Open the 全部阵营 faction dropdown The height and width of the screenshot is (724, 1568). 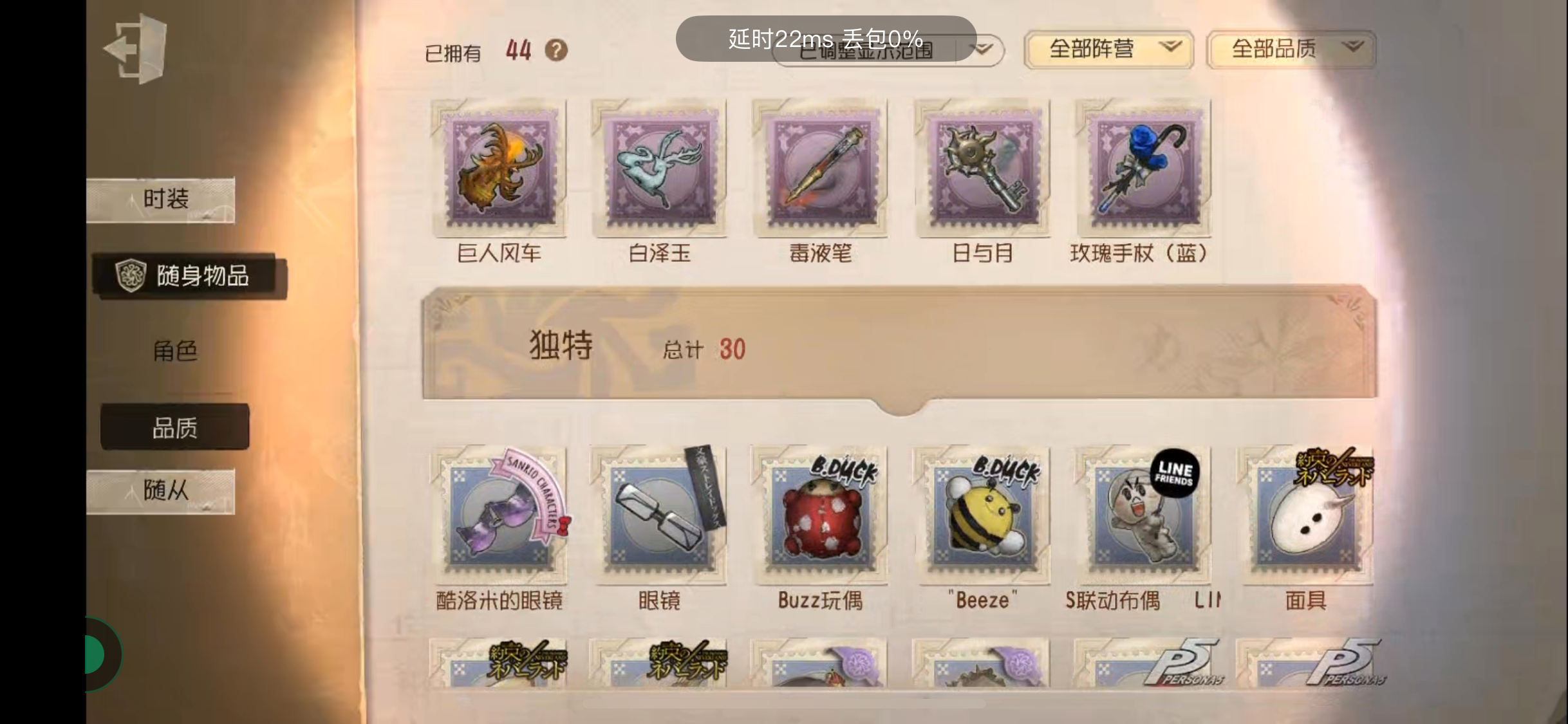pos(1108,49)
